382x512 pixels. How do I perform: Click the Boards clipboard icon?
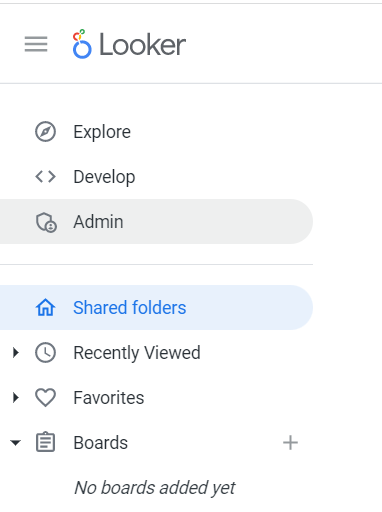[45, 442]
